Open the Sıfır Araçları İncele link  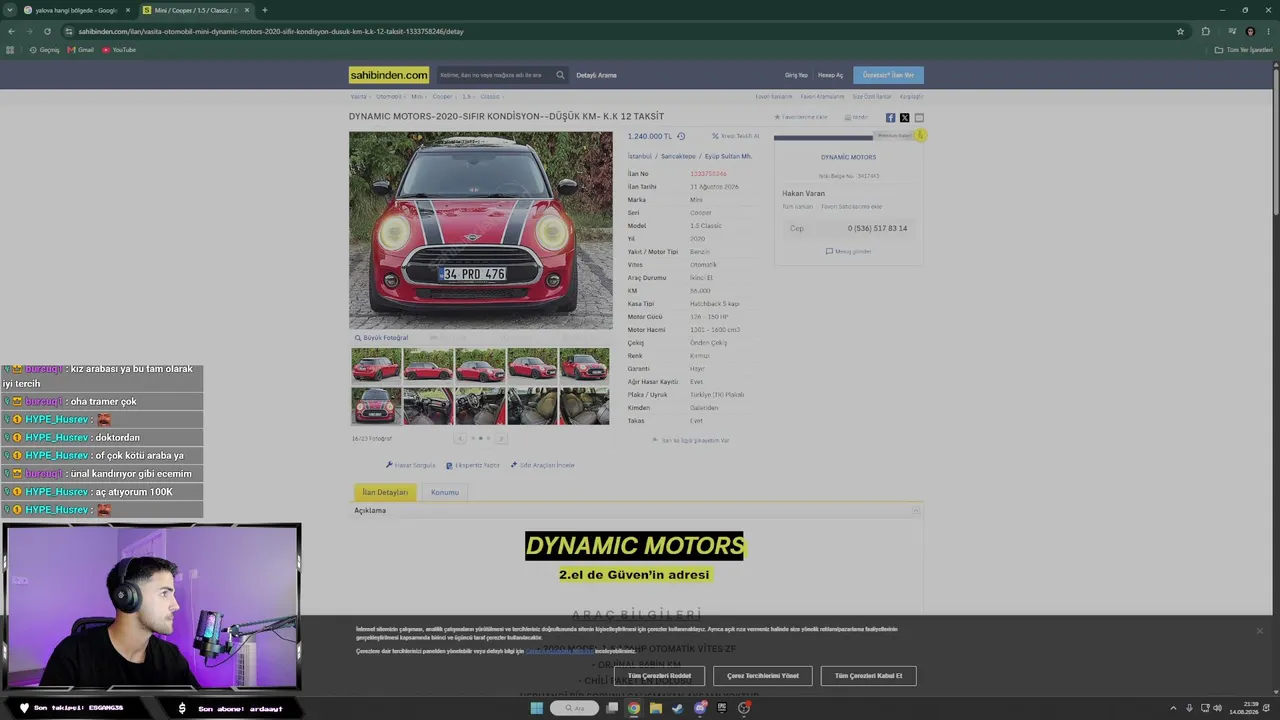tap(543, 465)
